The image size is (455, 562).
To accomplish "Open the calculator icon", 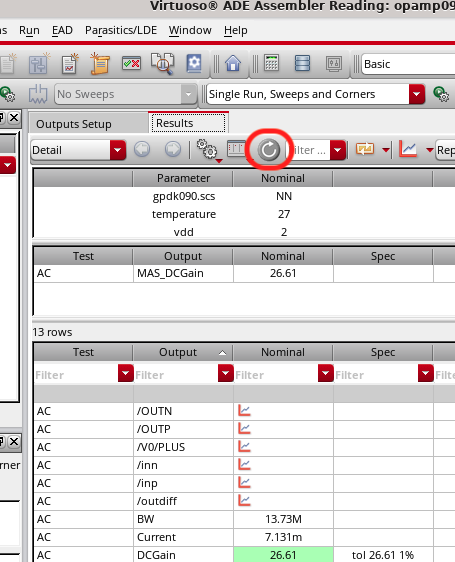I will point(271,63).
